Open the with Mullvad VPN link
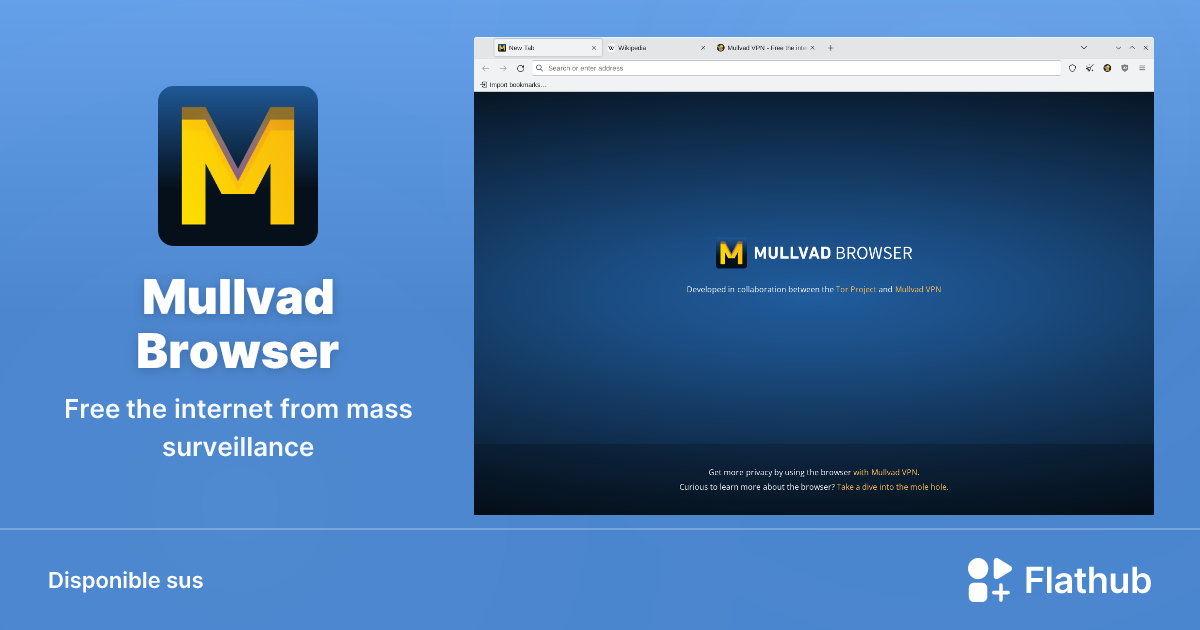 (x=886, y=472)
